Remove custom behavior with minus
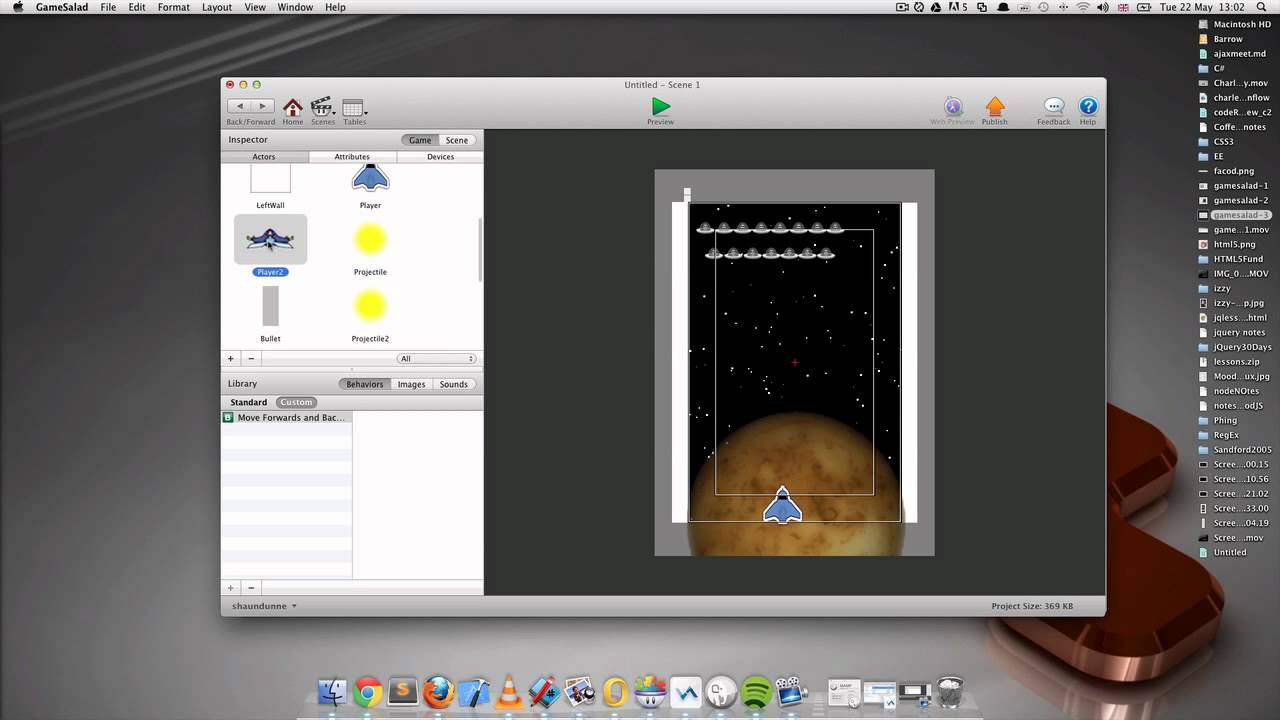This screenshot has height=720, width=1280. click(251, 588)
